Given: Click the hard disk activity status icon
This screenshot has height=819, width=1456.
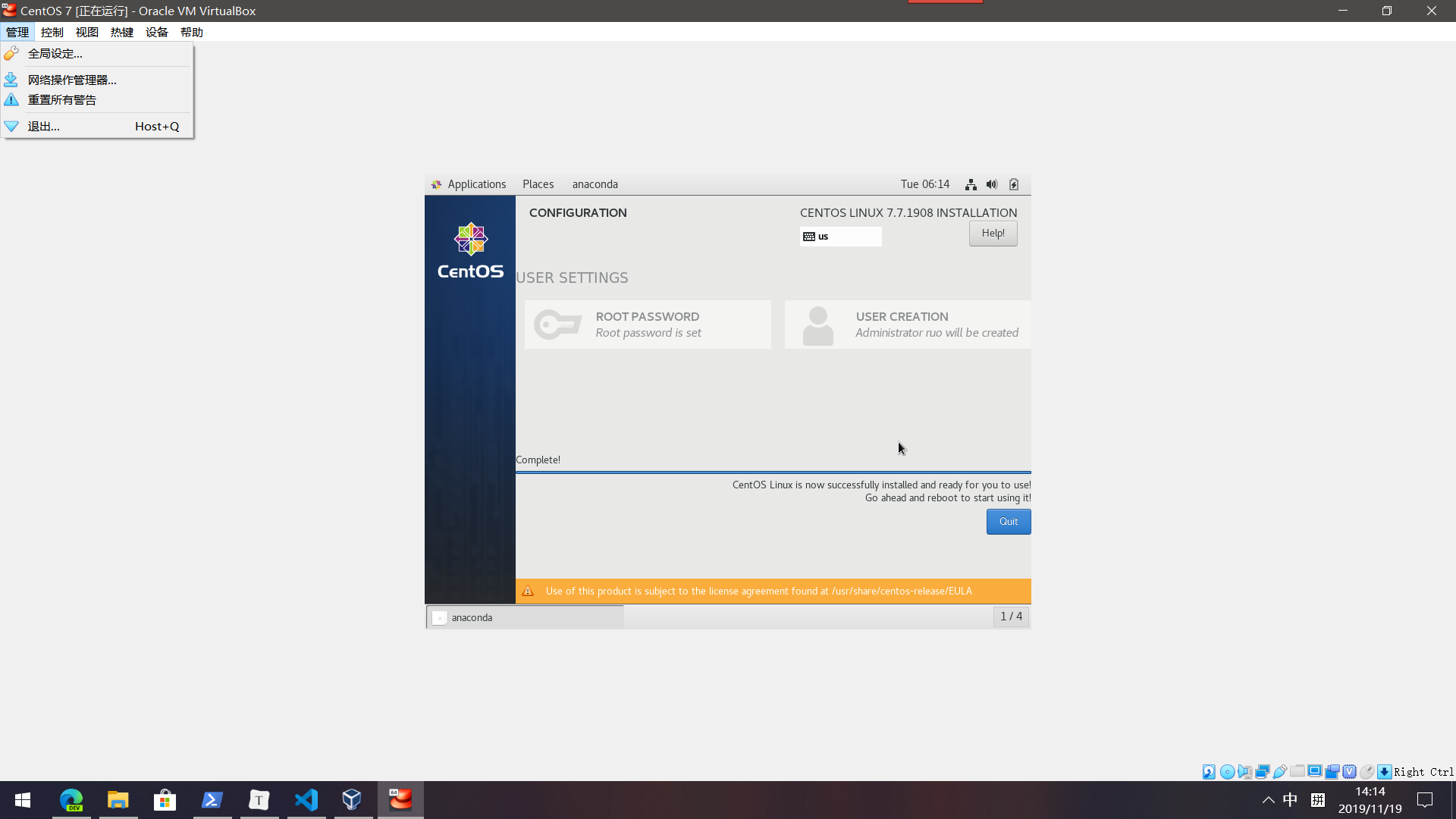Looking at the screenshot, I should coord(1209,772).
